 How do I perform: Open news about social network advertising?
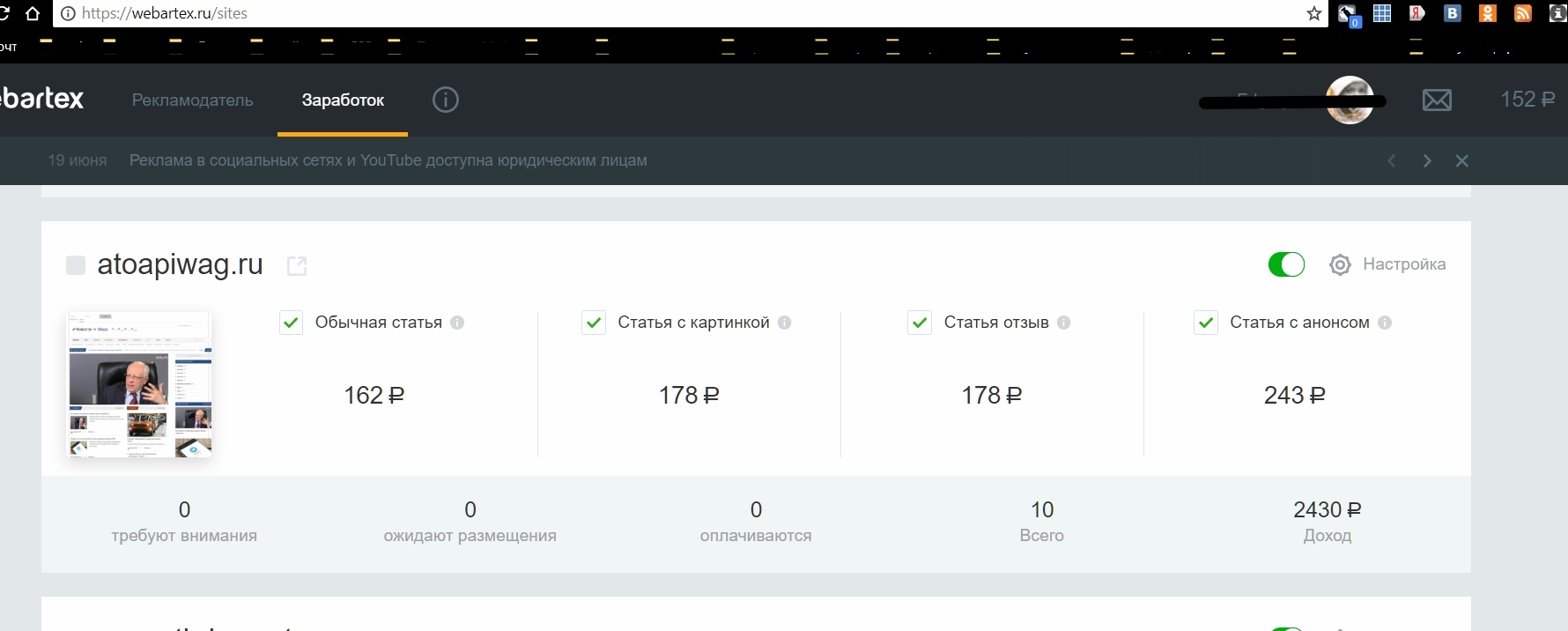point(388,160)
